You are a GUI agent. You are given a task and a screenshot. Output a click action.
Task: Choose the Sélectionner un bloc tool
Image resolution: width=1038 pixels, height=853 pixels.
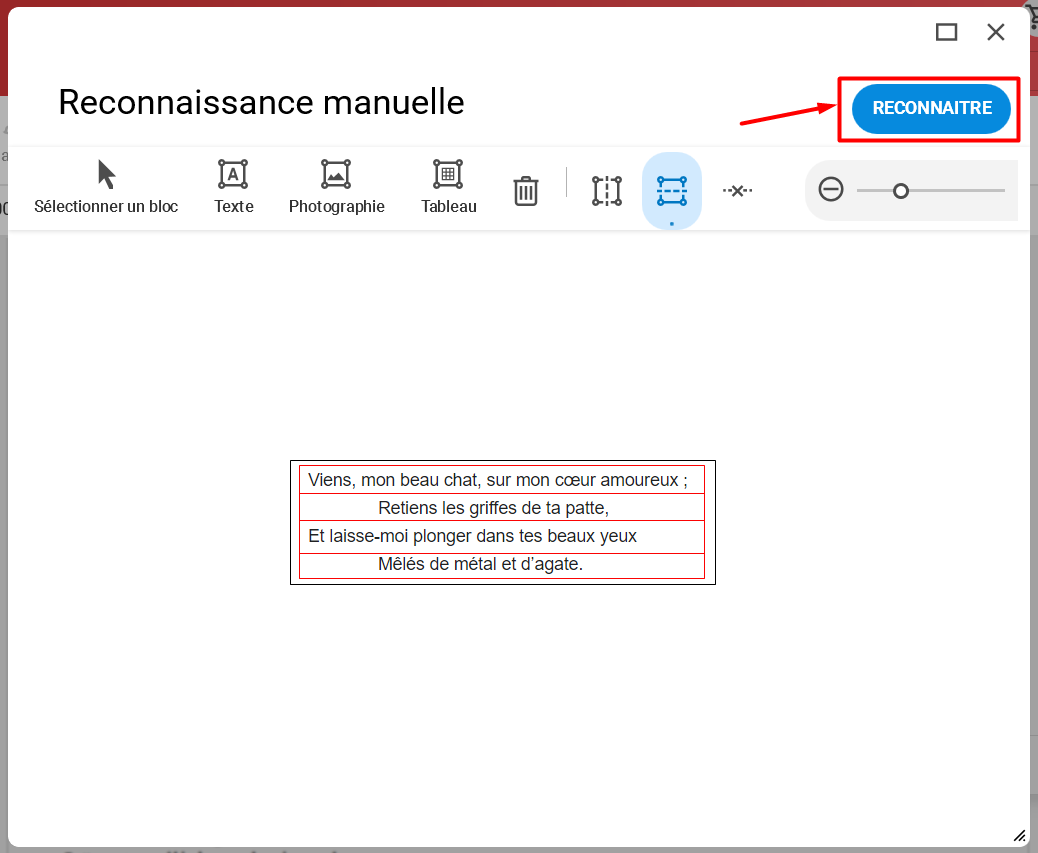point(106,188)
